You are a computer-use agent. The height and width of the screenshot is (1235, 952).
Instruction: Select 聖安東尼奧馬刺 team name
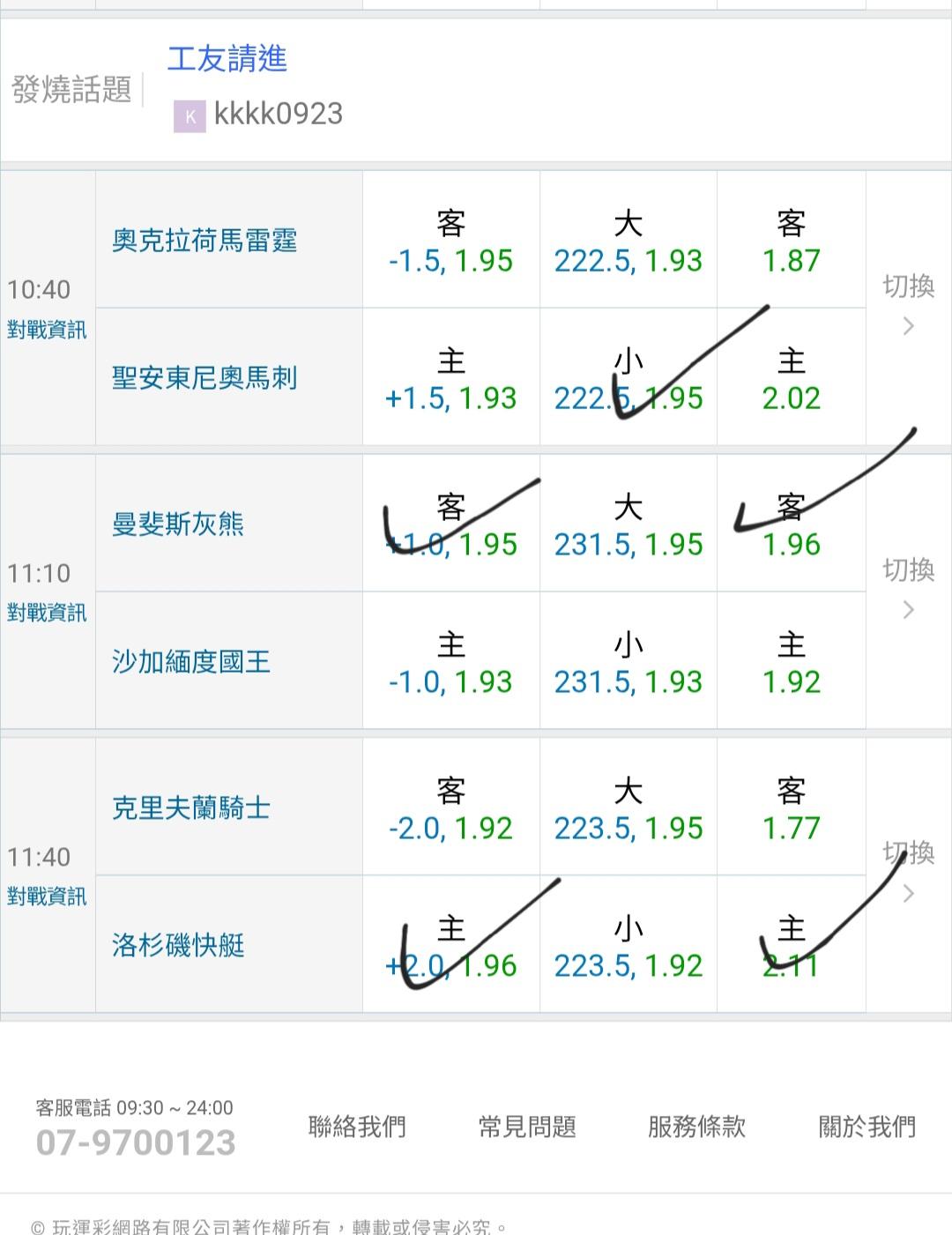click(x=205, y=379)
